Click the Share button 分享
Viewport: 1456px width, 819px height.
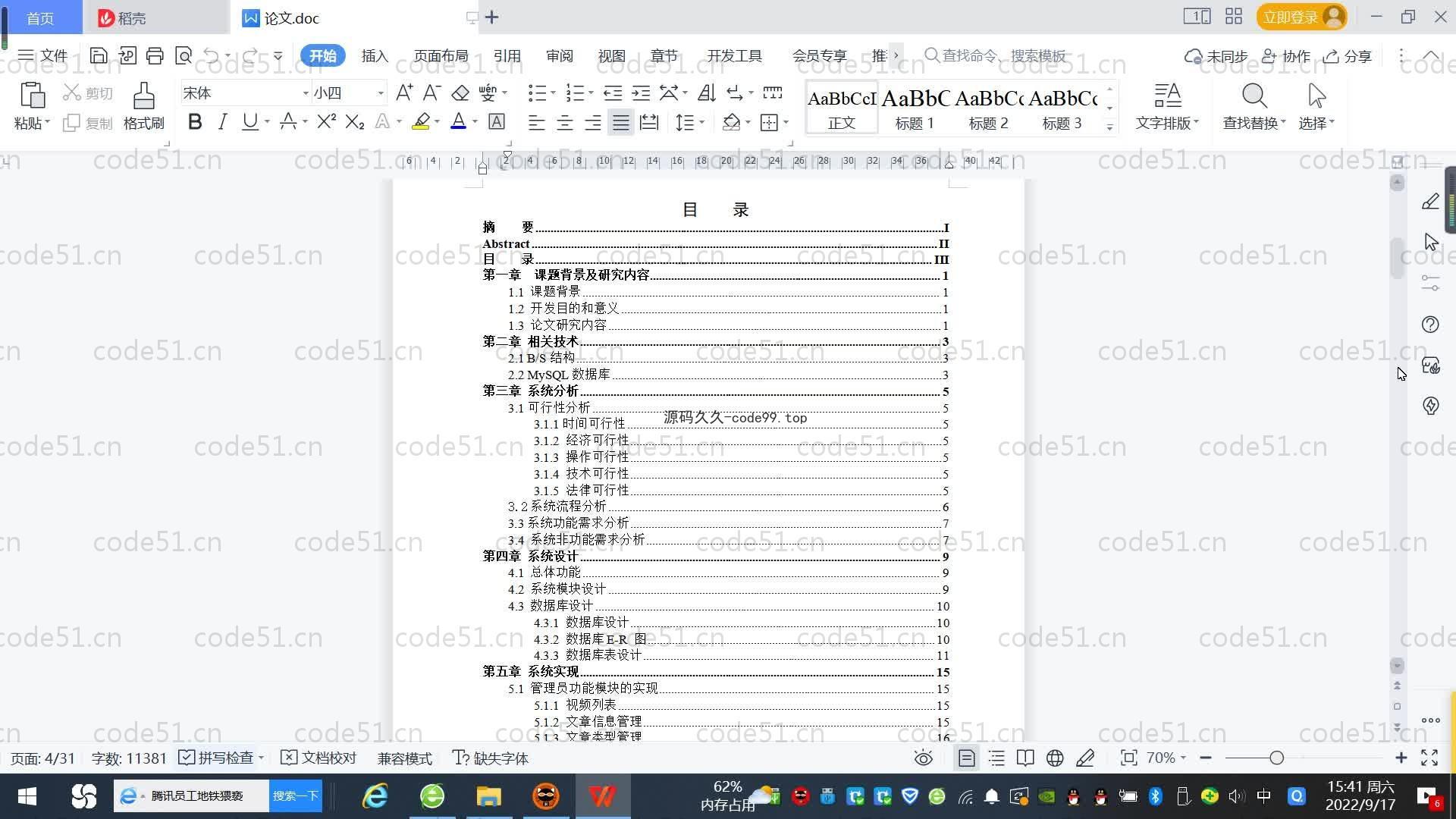coord(1348,56)
